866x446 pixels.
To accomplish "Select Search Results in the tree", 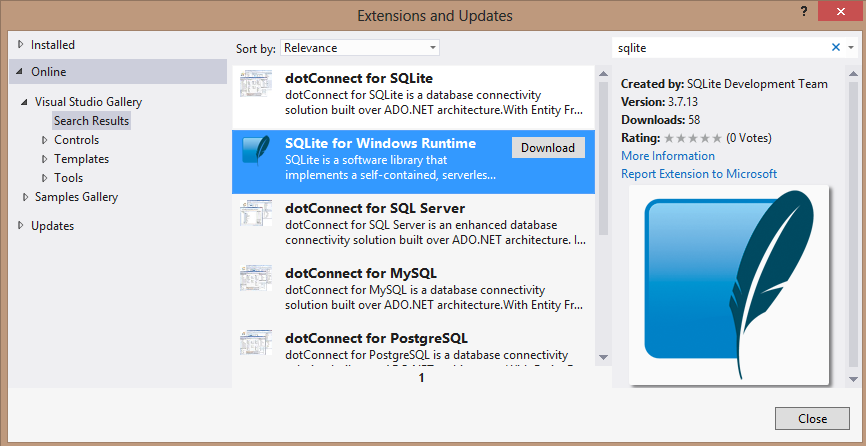I will click(x=91, y=121).
